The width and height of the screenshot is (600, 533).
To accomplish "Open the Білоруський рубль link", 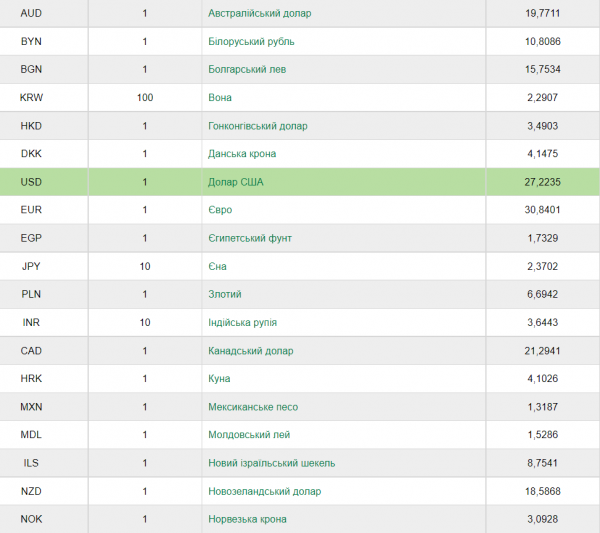I will coord(251,41).
